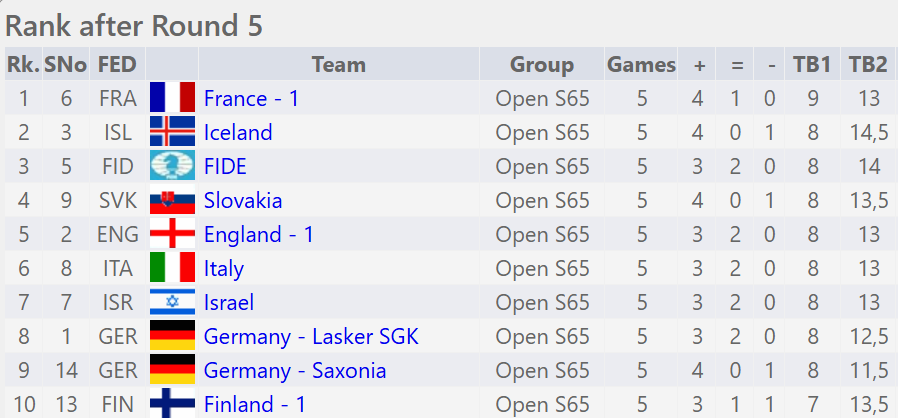
Task: Click the England flag icon
Action: [x=172, y=234]
